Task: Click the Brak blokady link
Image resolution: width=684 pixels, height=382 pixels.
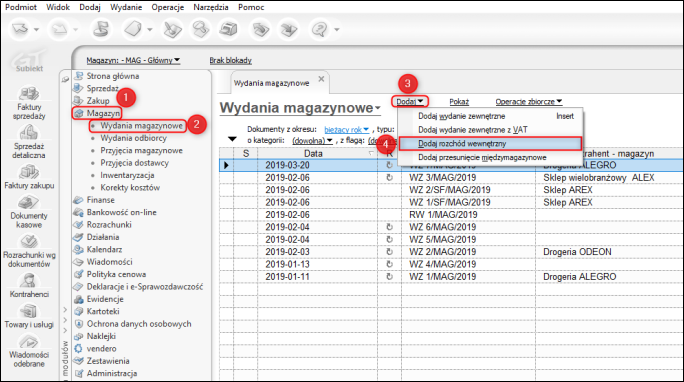Action: pos(230,60)
